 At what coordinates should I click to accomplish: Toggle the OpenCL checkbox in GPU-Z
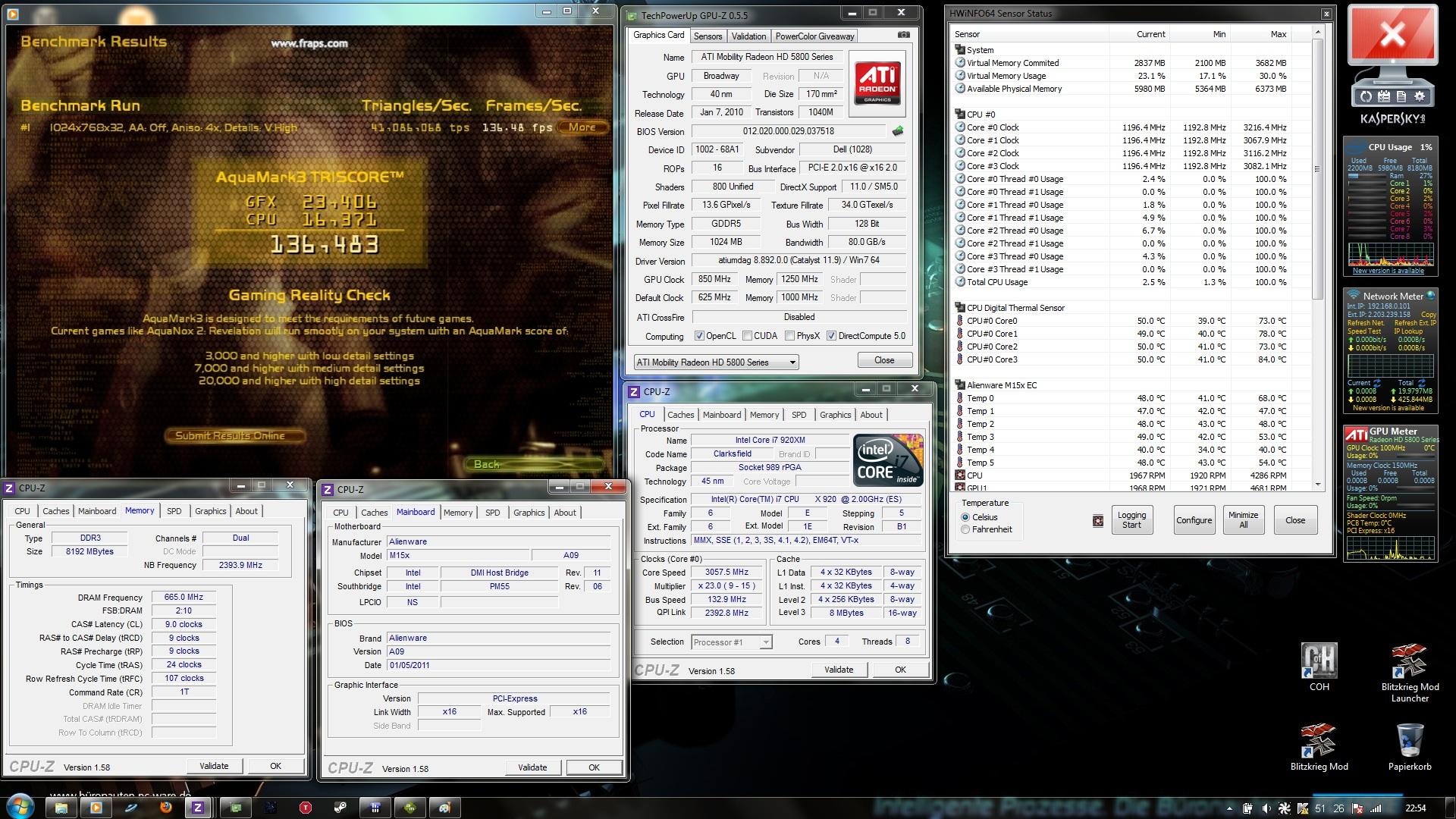[x=699, y=336]
